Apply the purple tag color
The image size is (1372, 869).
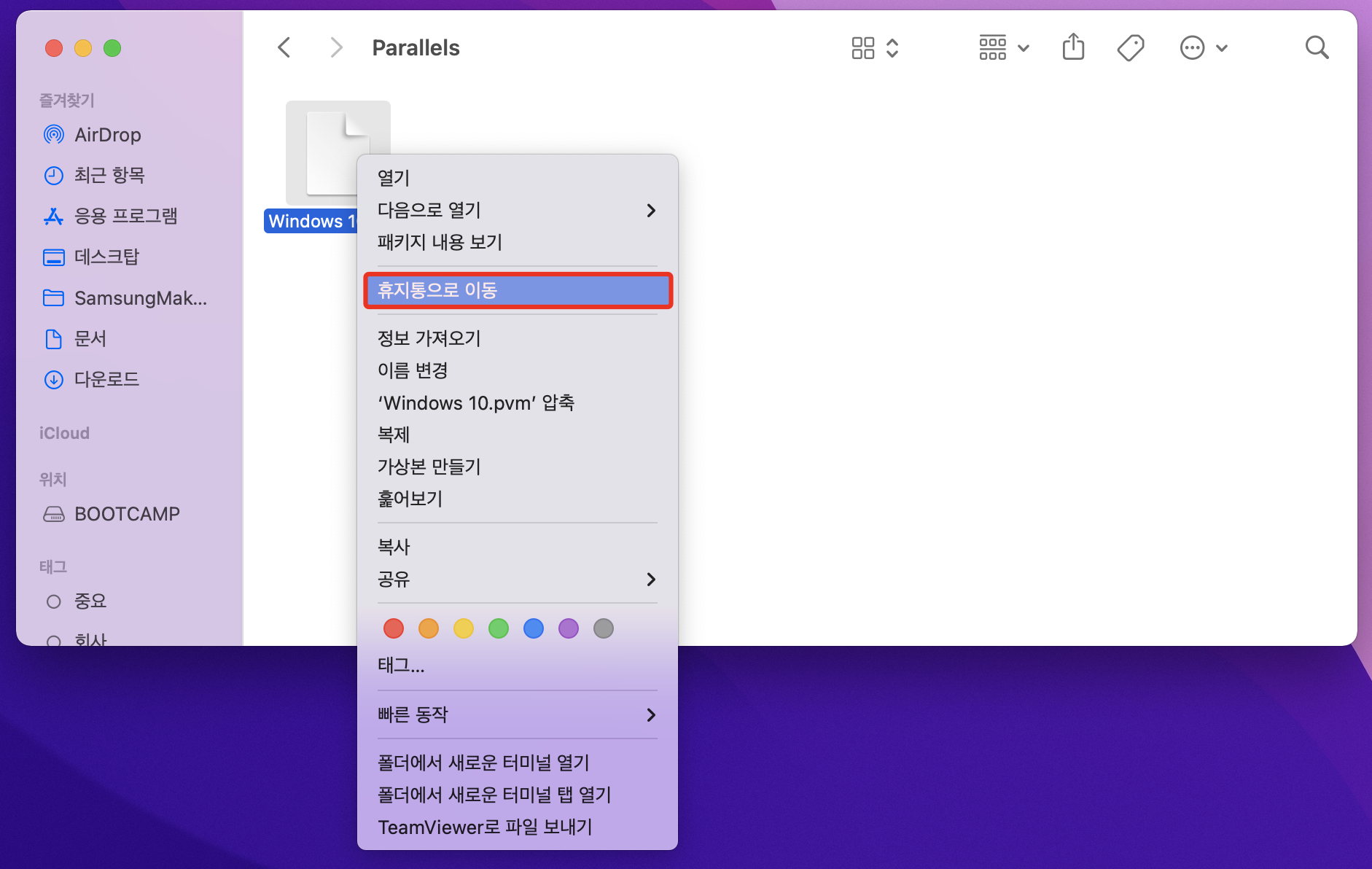569,628
